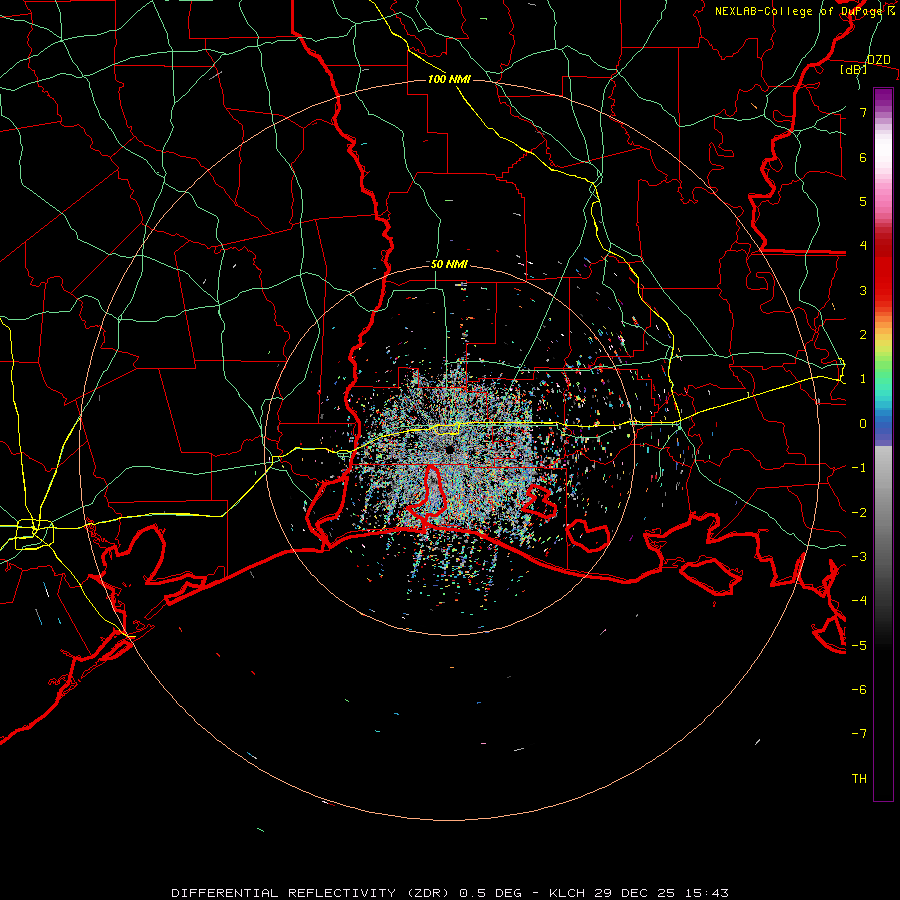Click the "4" value on the color scale
The image size is (900, 900).
[x=863, y=246]
